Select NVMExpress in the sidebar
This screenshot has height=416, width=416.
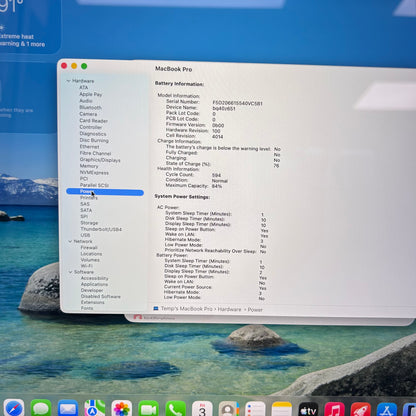94,173
